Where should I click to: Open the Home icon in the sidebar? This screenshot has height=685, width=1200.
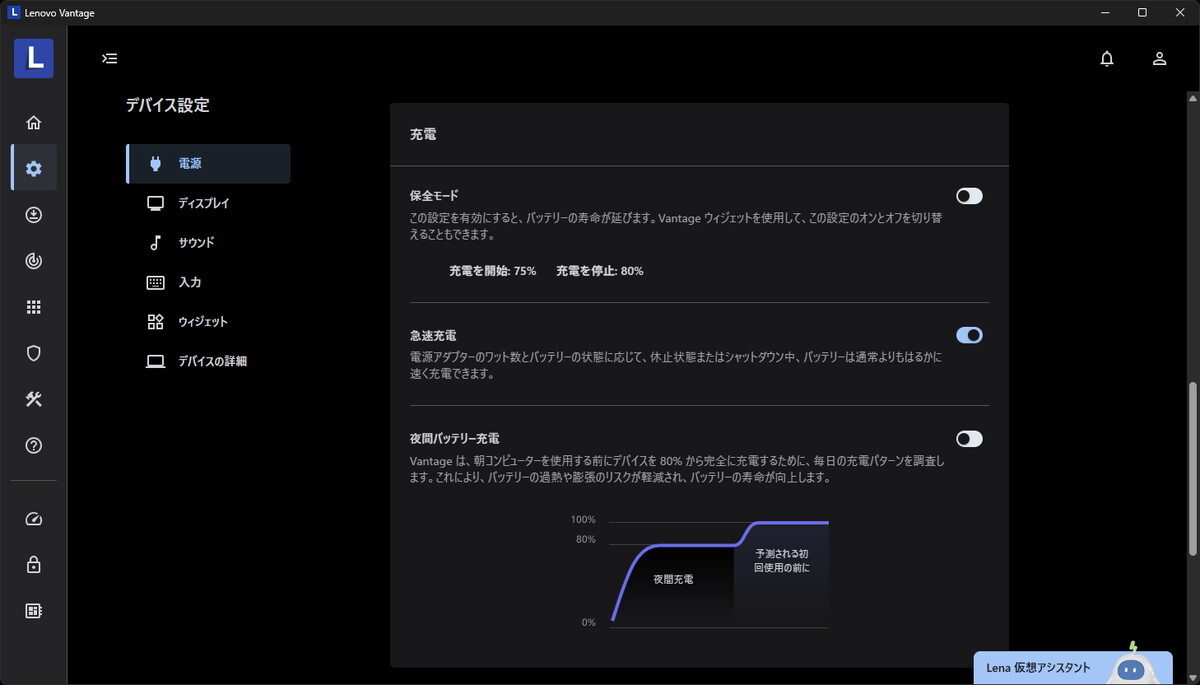[x=34, y=123]
